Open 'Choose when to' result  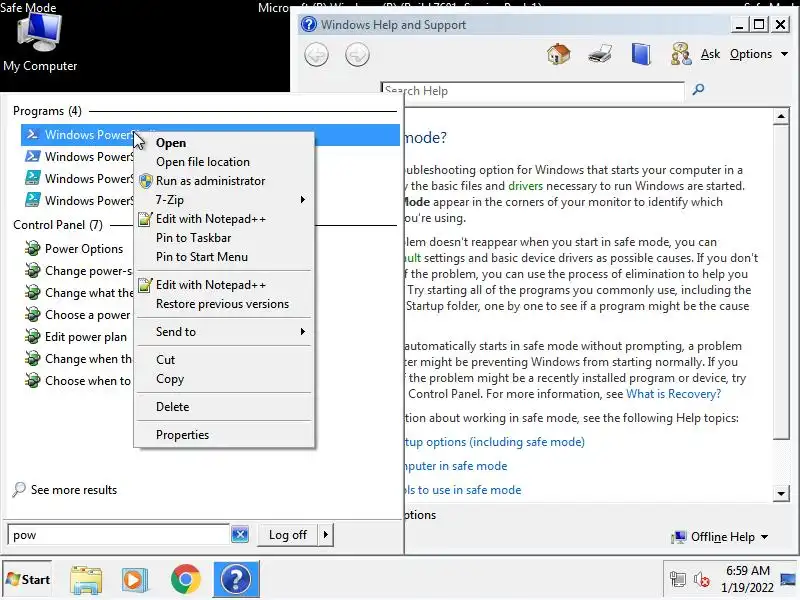[x=79, y=381]
